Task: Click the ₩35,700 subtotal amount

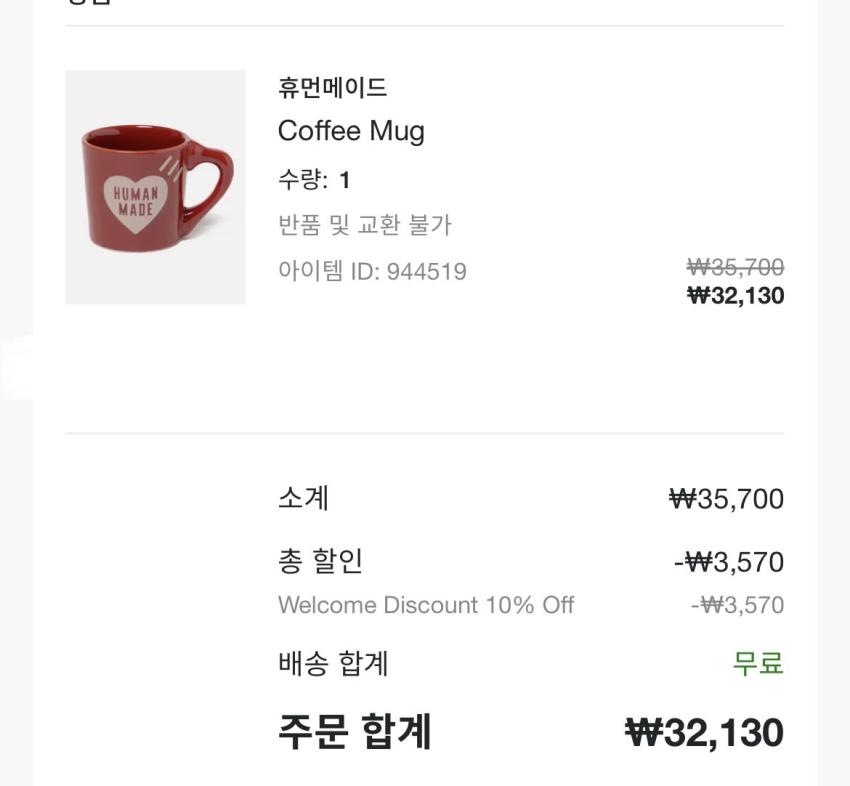Action: [x=726, y=498]
